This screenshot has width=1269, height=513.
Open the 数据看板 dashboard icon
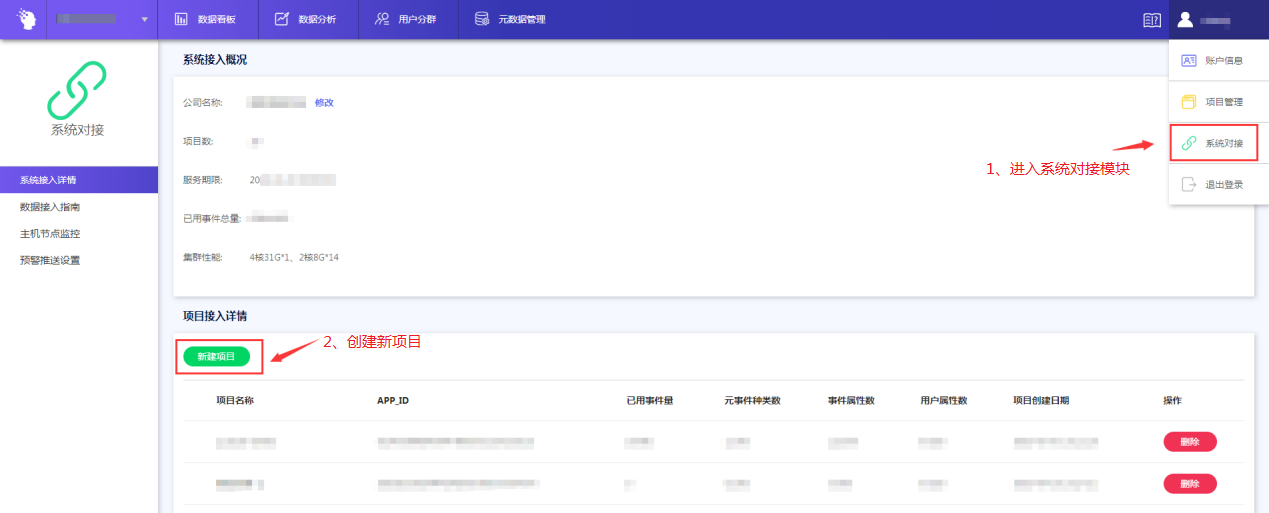181,19
